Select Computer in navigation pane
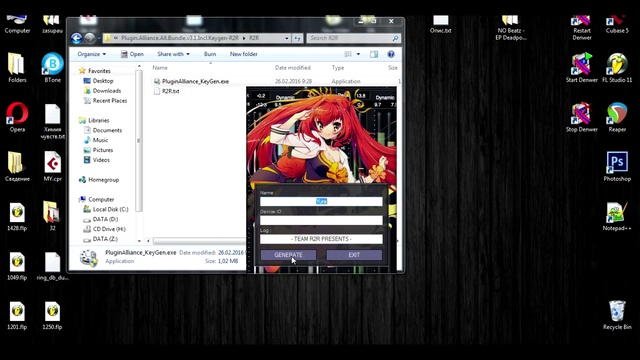 click(96, 199)
